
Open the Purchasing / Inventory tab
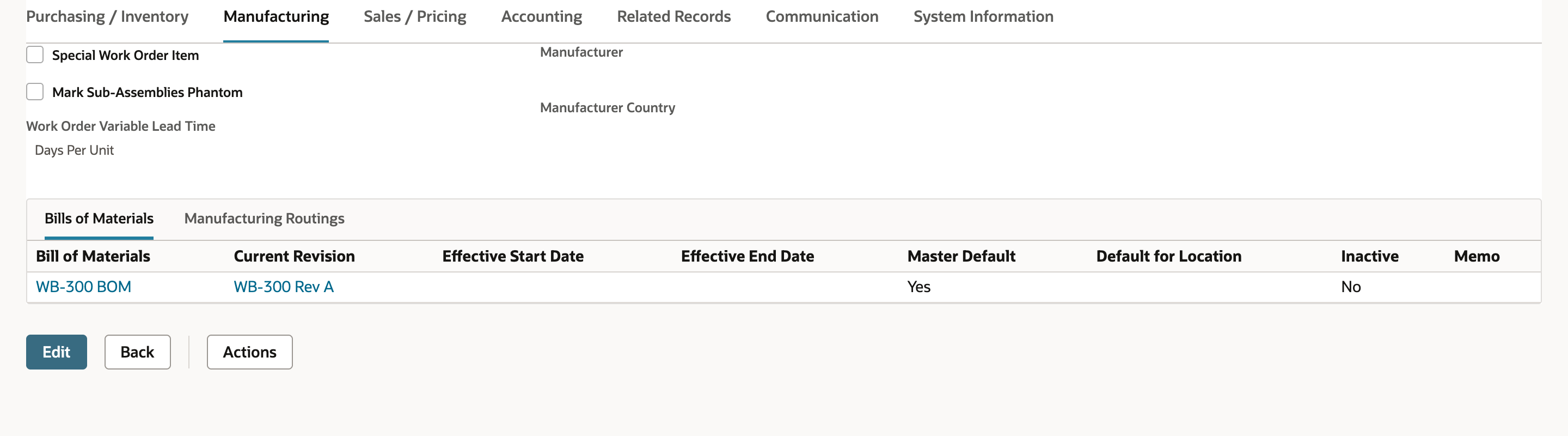pyautogui.click(x=107, y=16)
